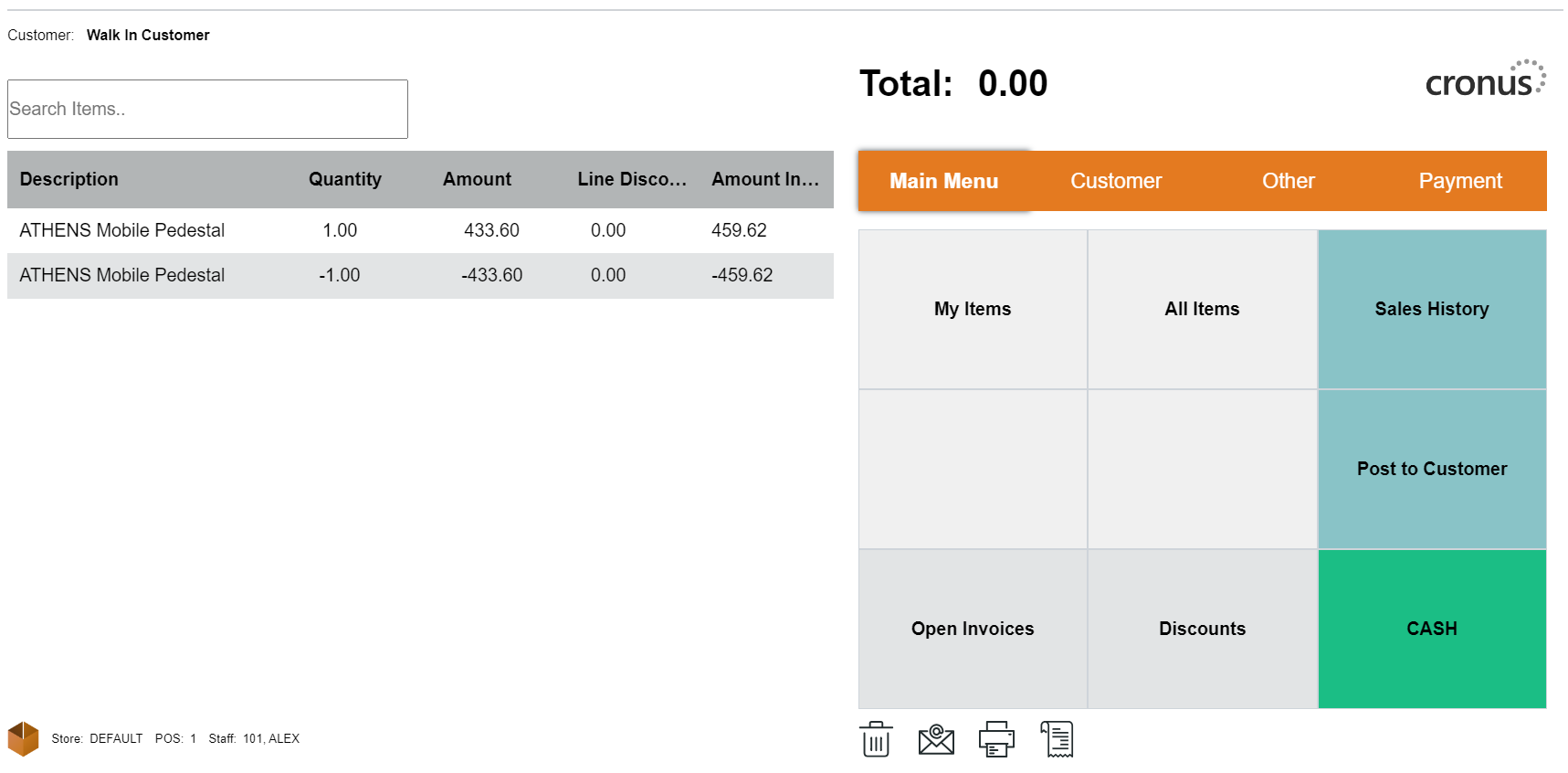Pay with the green CASH button

[1431, 629]
